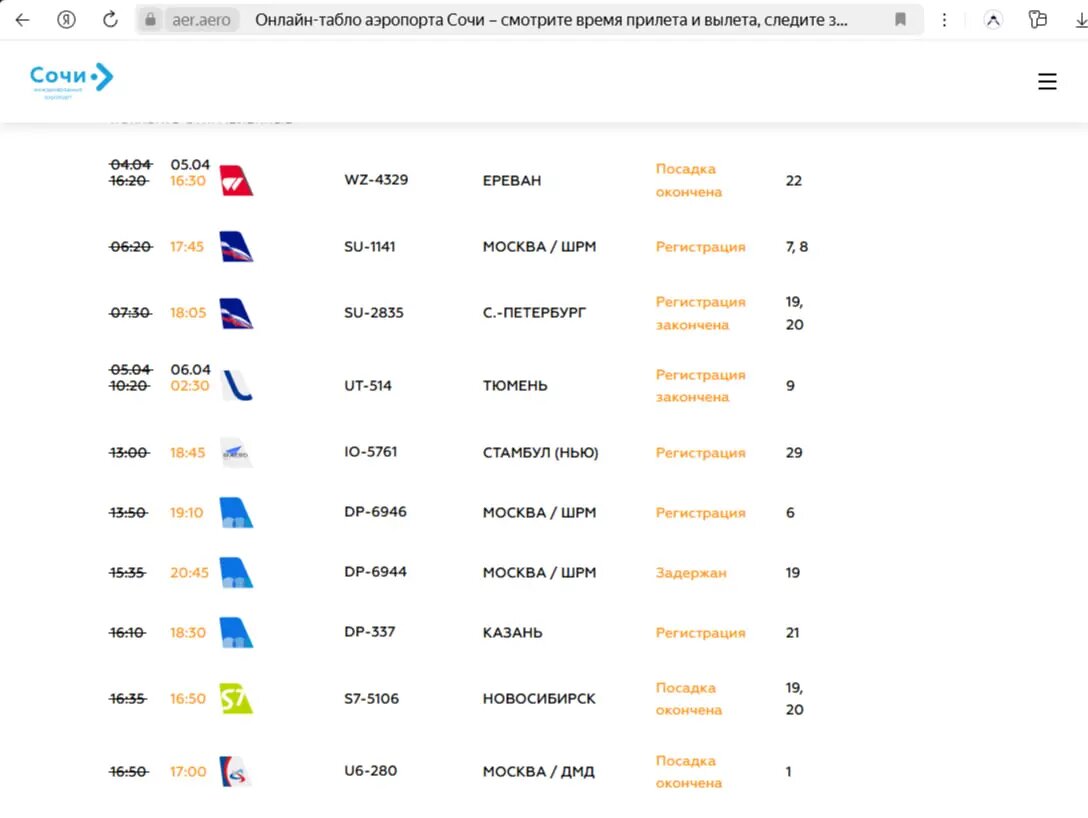
Task: Open browser extensions icon
Action: (x=1037, y=19)
